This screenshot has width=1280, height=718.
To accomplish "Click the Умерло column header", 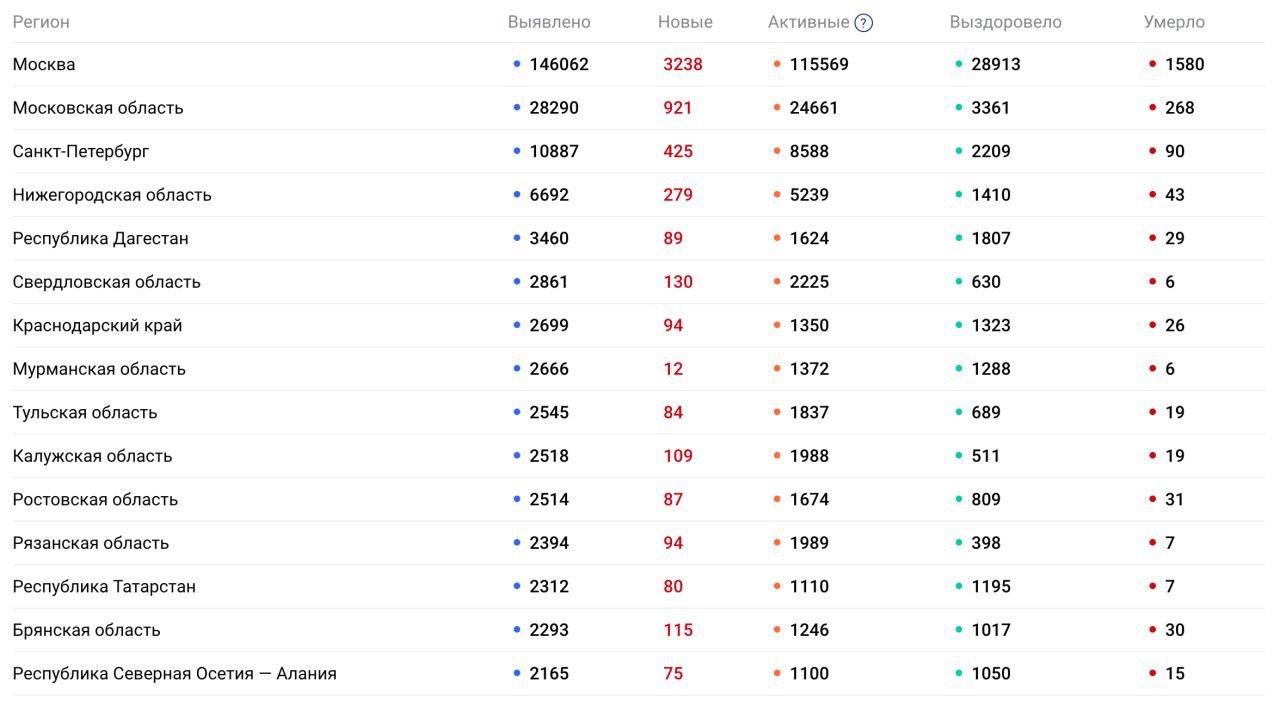I will (x=1174, y=22).
